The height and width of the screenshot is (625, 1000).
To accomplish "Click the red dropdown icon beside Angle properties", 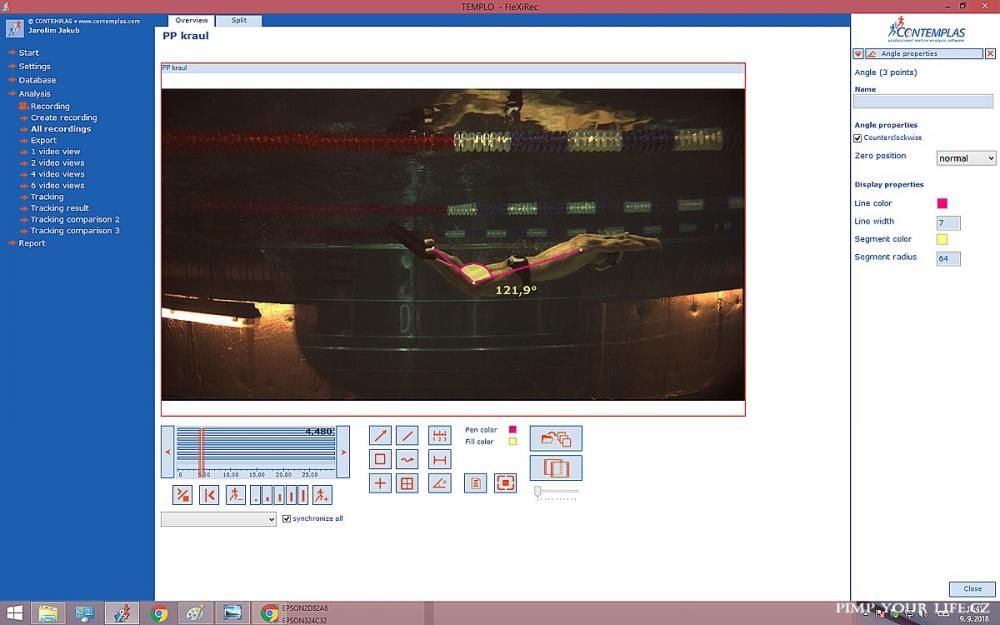I will click(858, 54).
